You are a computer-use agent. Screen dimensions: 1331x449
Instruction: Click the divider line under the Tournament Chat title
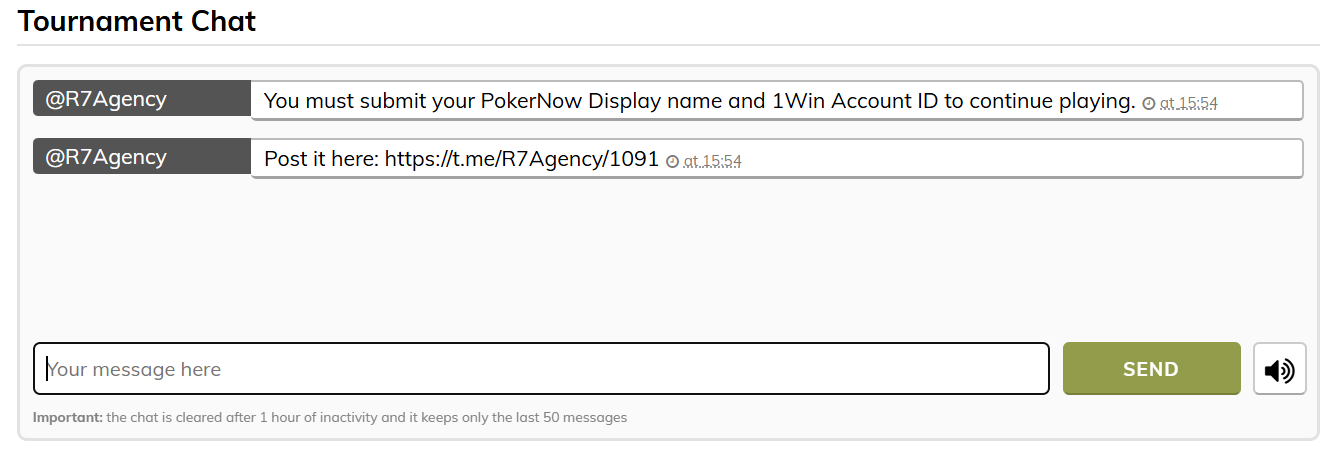[x=668, y=45]
